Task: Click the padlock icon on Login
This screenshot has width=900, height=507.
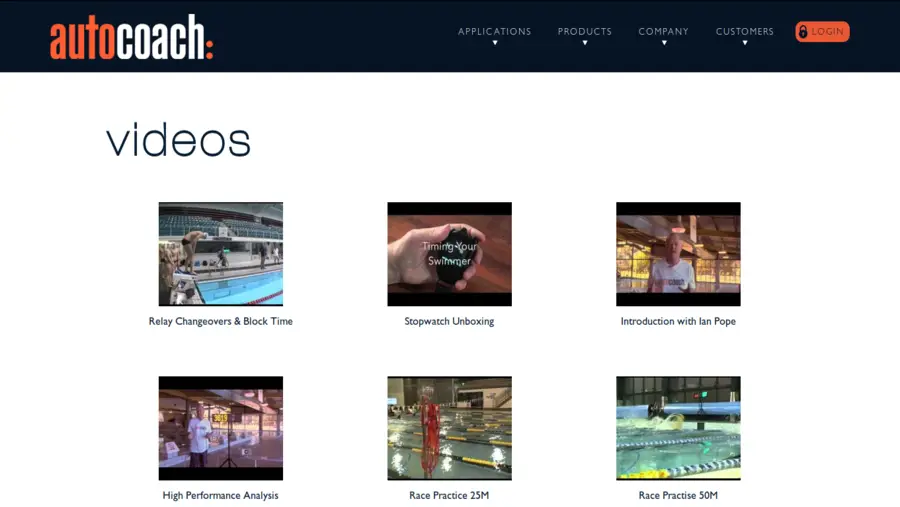Action: pos(802,32)
